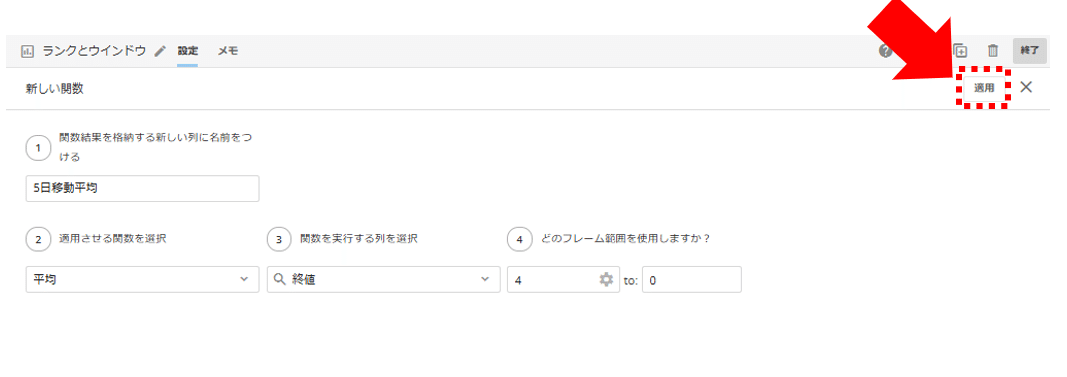Switch to the 設定 tab

click(x=187, y=51)
